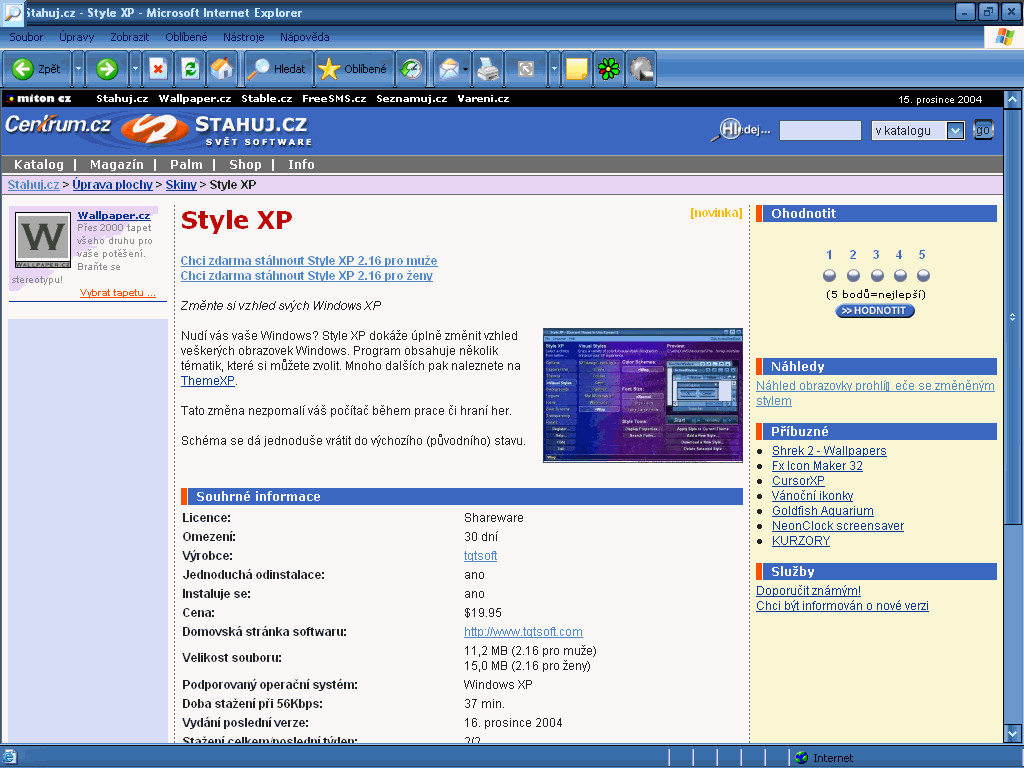
Task: Open tgtsoft manufacturer link
Action: coord(480,556)
